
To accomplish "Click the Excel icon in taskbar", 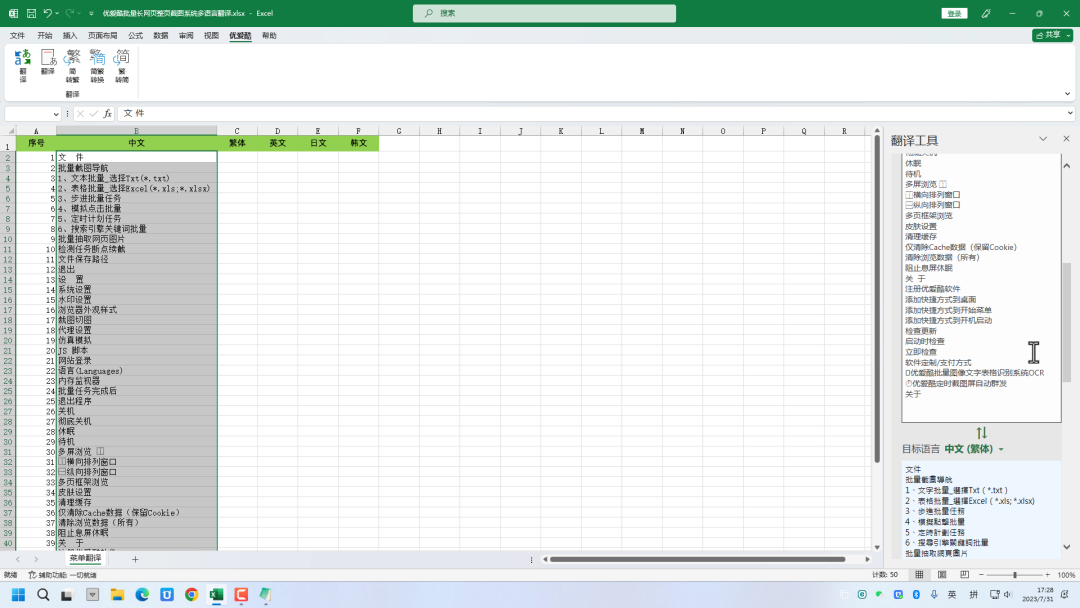I will click(216, 595).
